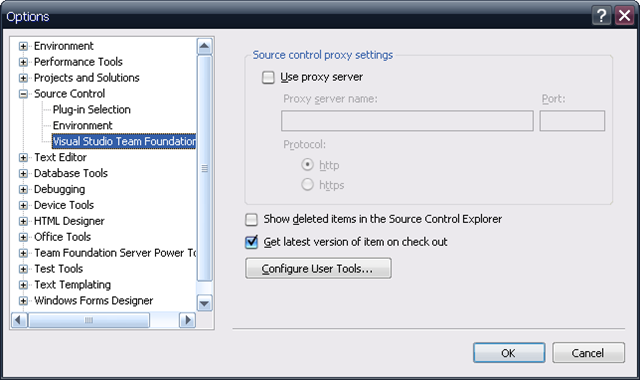The image size is (640, 380).
Task: Select the Text Editor tree label
Action: (x=60, y=157)
